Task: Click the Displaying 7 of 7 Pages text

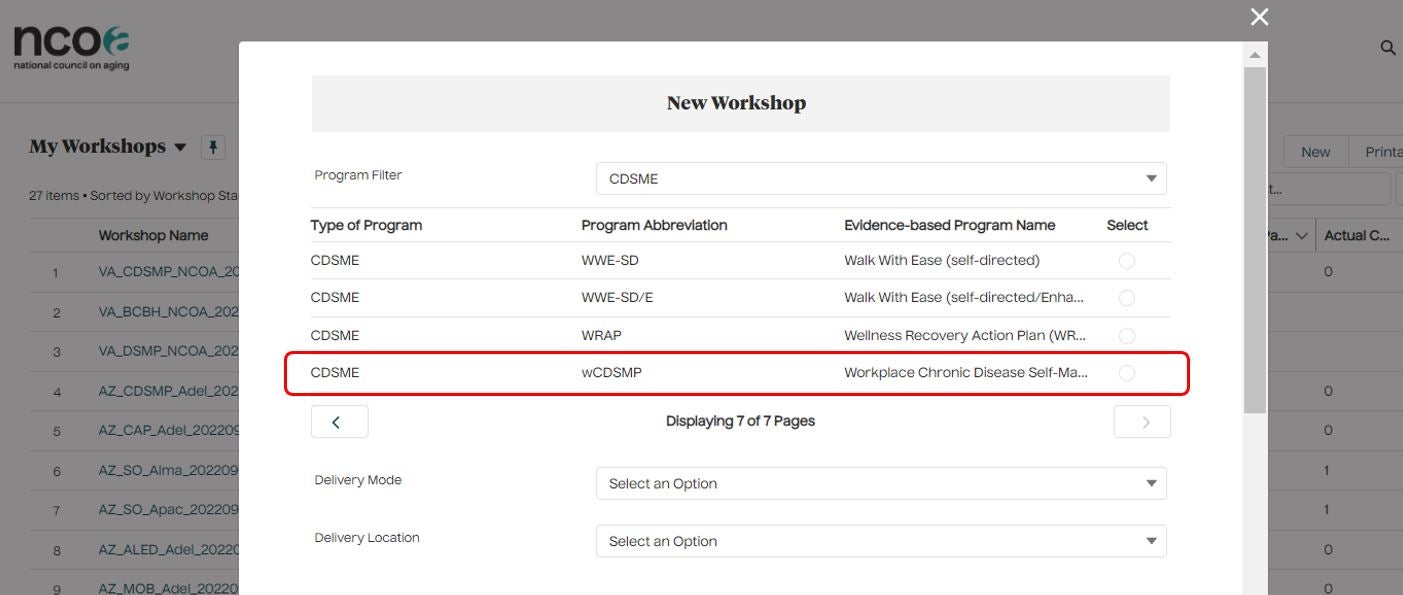Action: click(740, 421)
